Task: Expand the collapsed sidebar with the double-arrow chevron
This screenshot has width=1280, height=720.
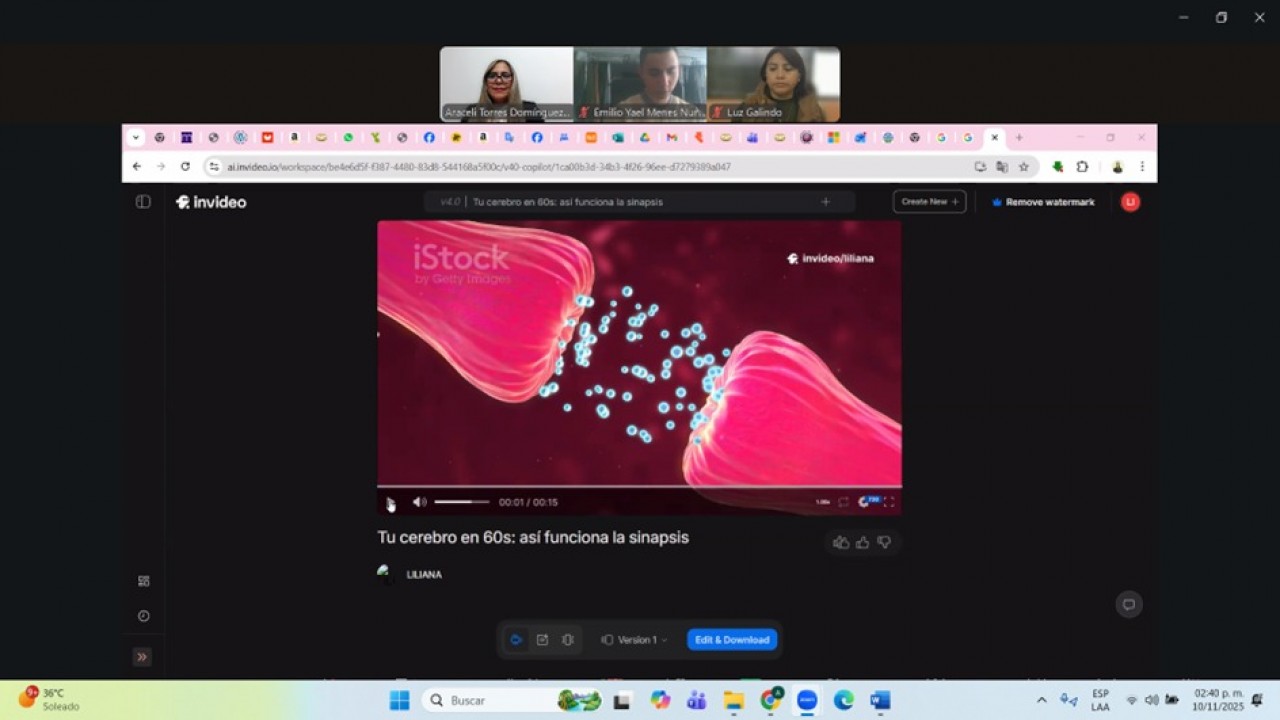Action: coord(142,657)
